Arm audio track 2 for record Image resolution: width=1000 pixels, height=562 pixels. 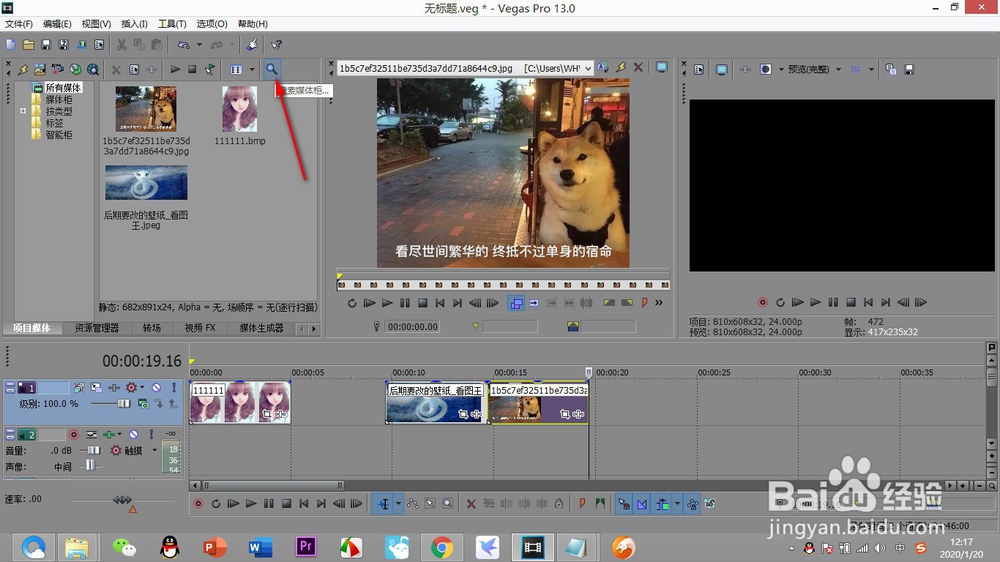(74, 434)
